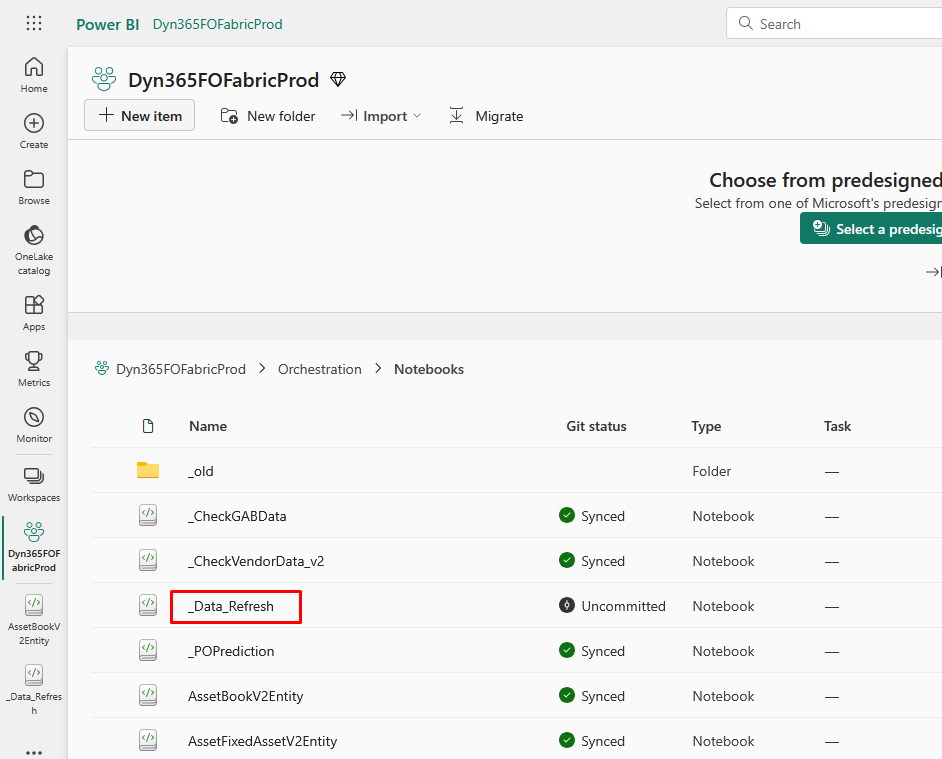
Task: Open Metrics in the left navigation
Action: tap(34, 369)
